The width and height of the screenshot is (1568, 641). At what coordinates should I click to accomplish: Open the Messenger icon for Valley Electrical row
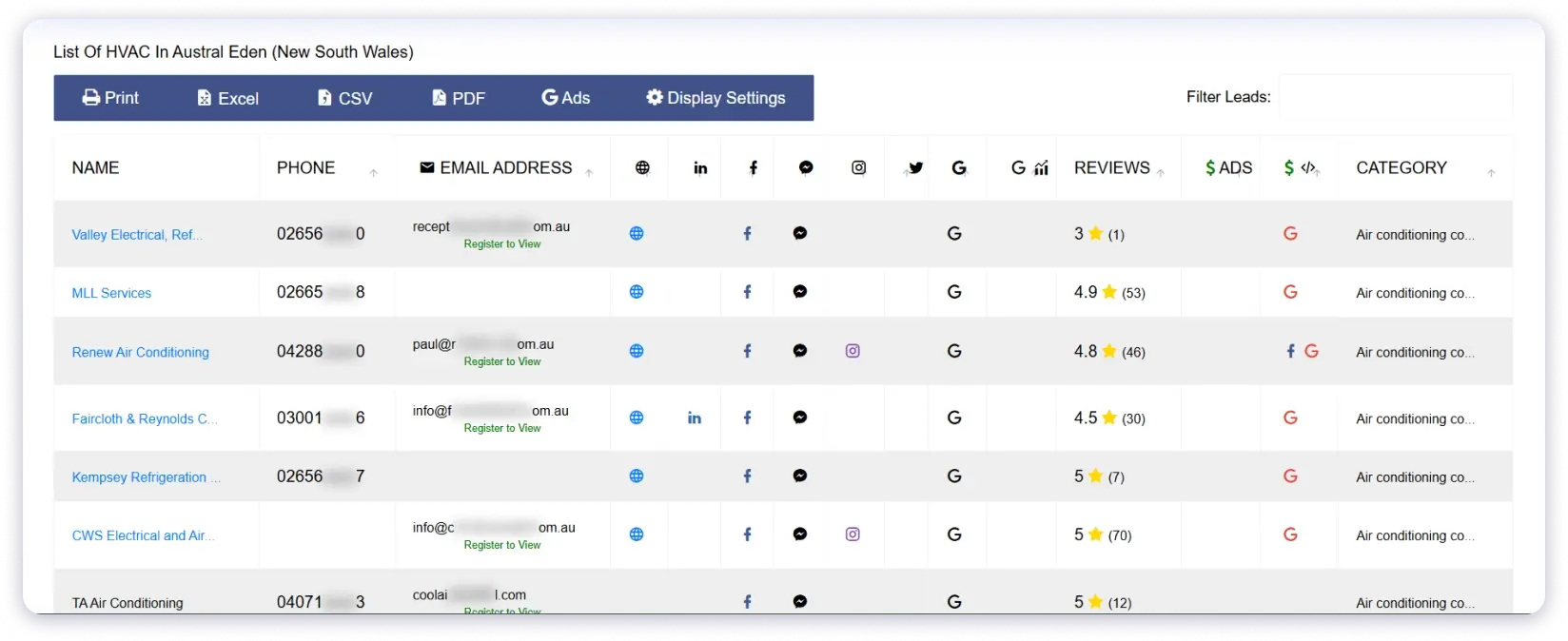tap(800, 233)
